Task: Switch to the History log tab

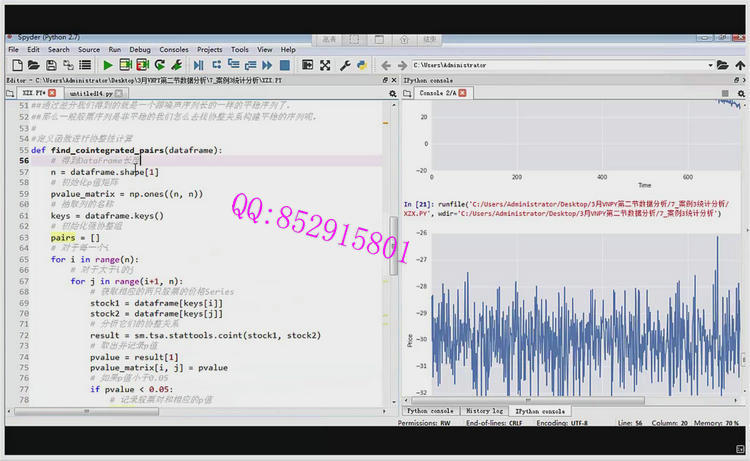Action: tap(483, 411)
